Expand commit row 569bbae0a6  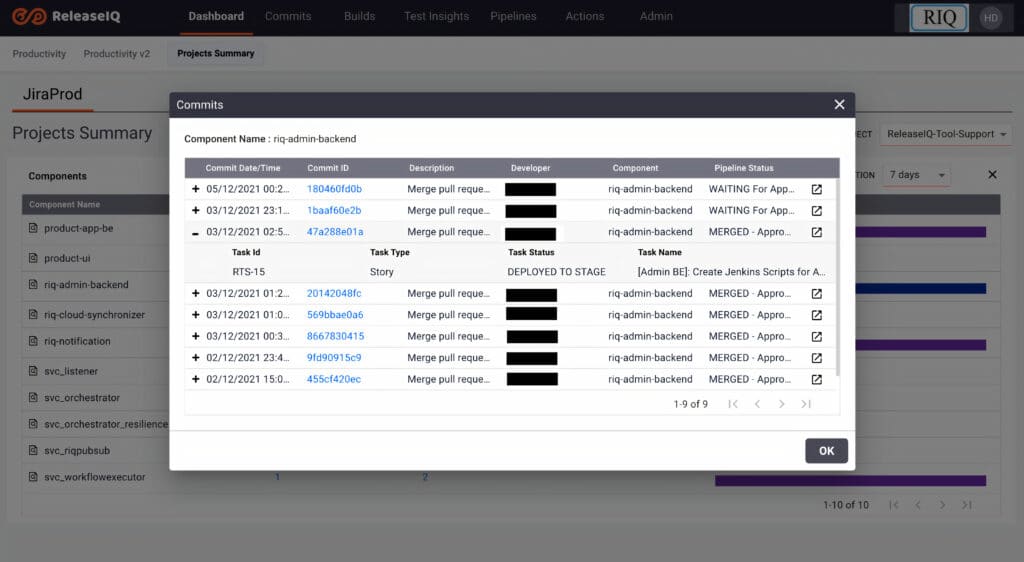tap(195, 315)
